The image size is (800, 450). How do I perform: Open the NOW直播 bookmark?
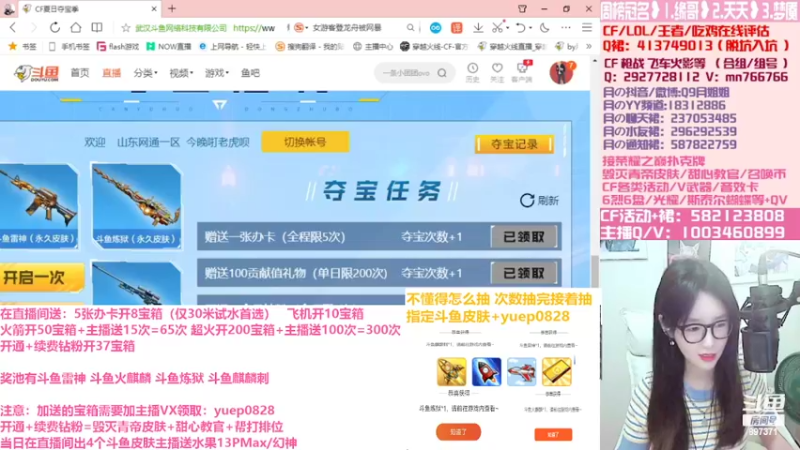click(x=169, y=46)
